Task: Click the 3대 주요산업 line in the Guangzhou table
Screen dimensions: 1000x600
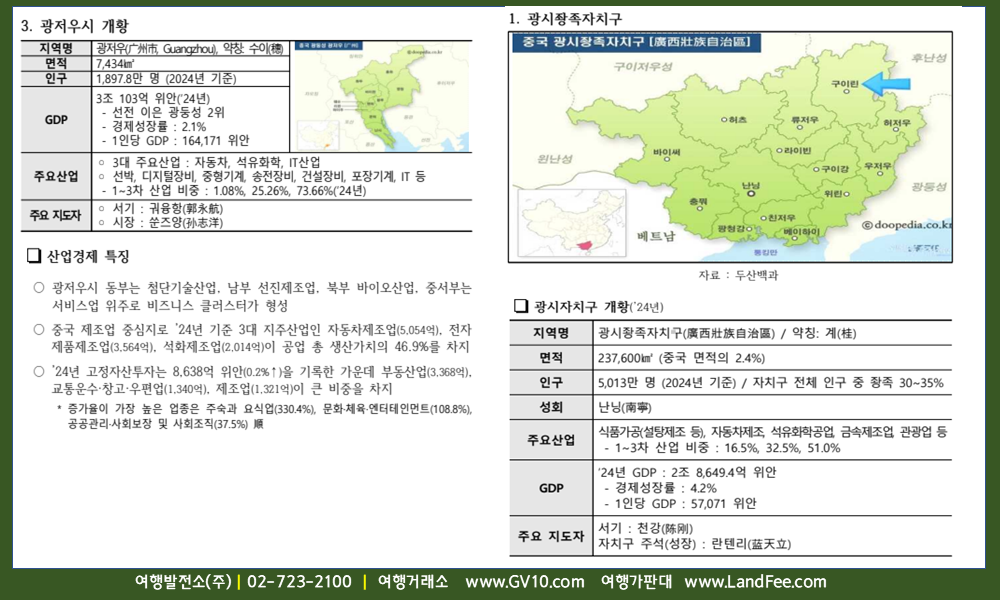Action: [209, 163]
